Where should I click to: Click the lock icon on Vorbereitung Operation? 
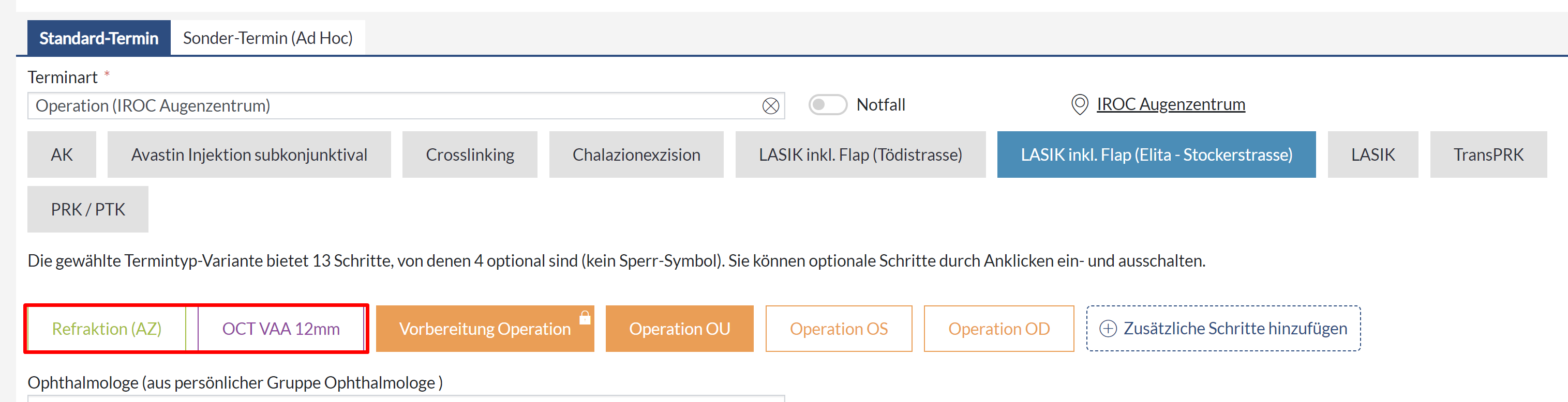coord(585,317)
